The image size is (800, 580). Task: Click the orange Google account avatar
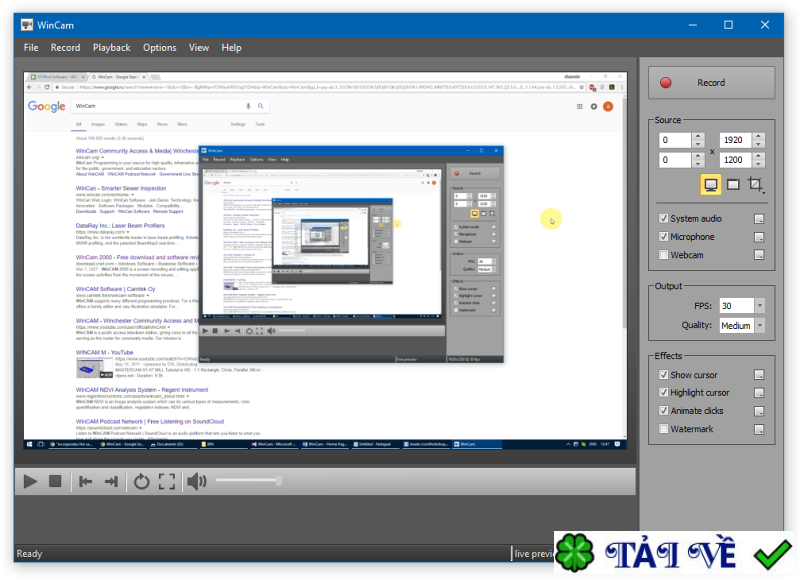click(608, 107)
